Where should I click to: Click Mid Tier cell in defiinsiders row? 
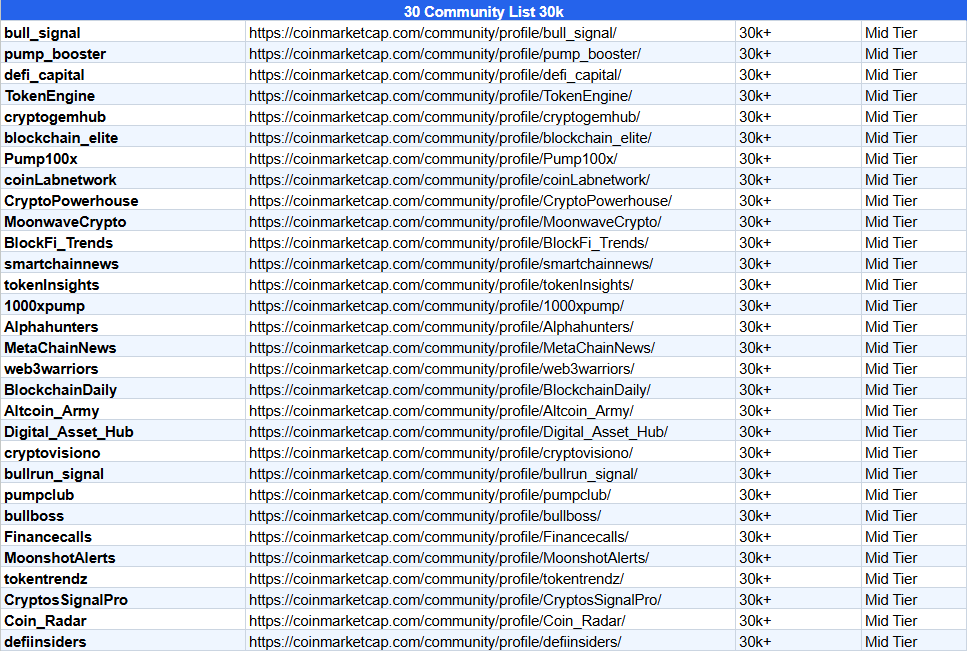914,642
